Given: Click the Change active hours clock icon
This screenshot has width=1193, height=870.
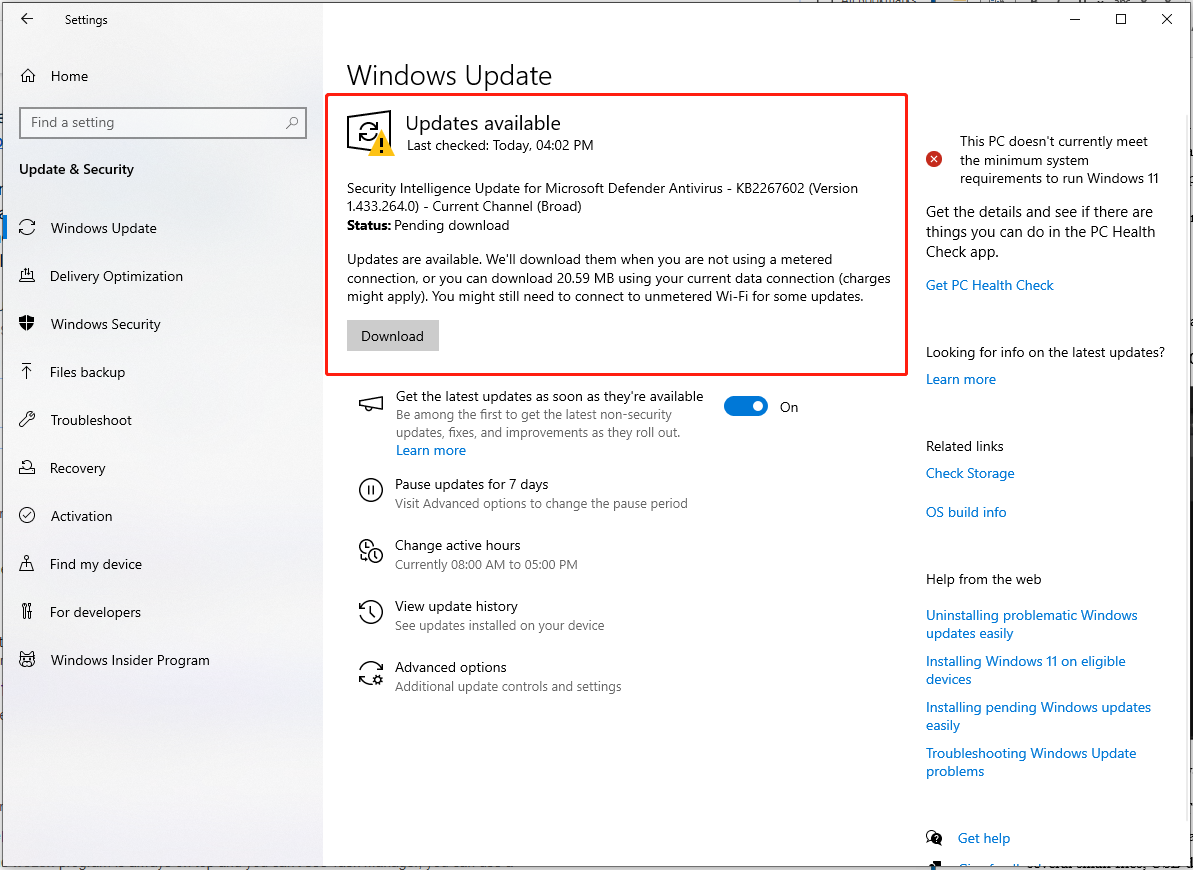Looking at the screenshot, I should 371,551.
